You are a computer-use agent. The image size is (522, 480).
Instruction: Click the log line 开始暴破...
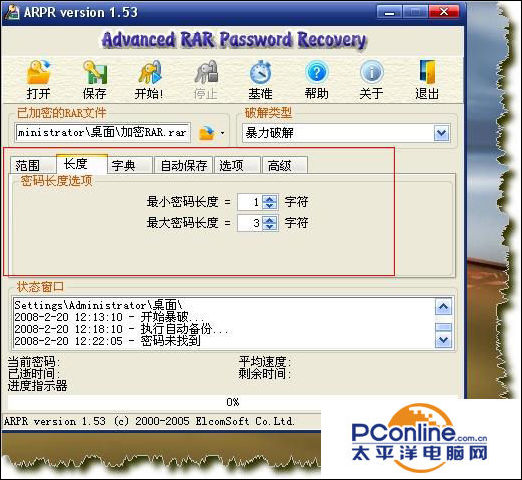click(108, 317)
